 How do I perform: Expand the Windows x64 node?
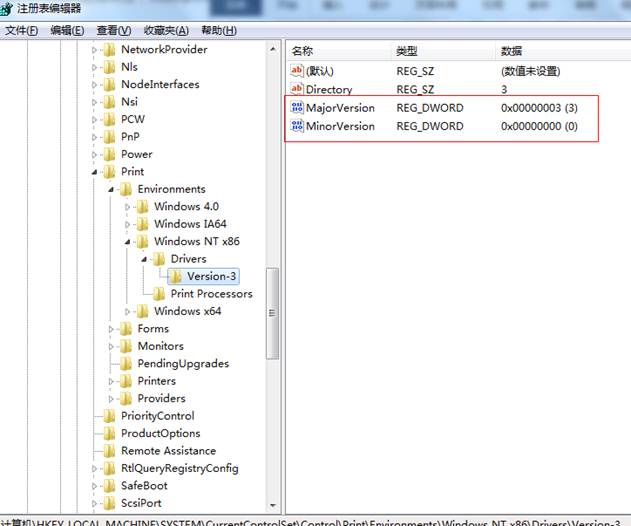pyautogui.click(x=128, y=311)
